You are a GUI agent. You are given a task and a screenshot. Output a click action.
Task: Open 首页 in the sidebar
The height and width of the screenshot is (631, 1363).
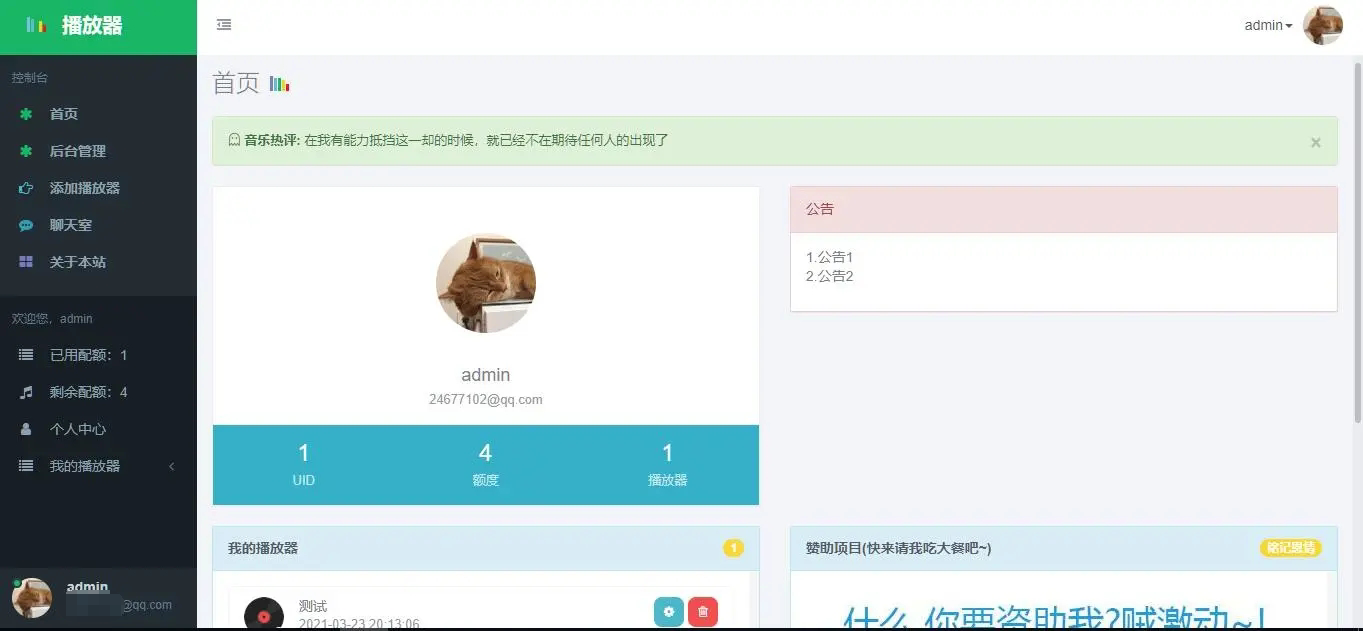pyautogui.click(x=64, y=114)
